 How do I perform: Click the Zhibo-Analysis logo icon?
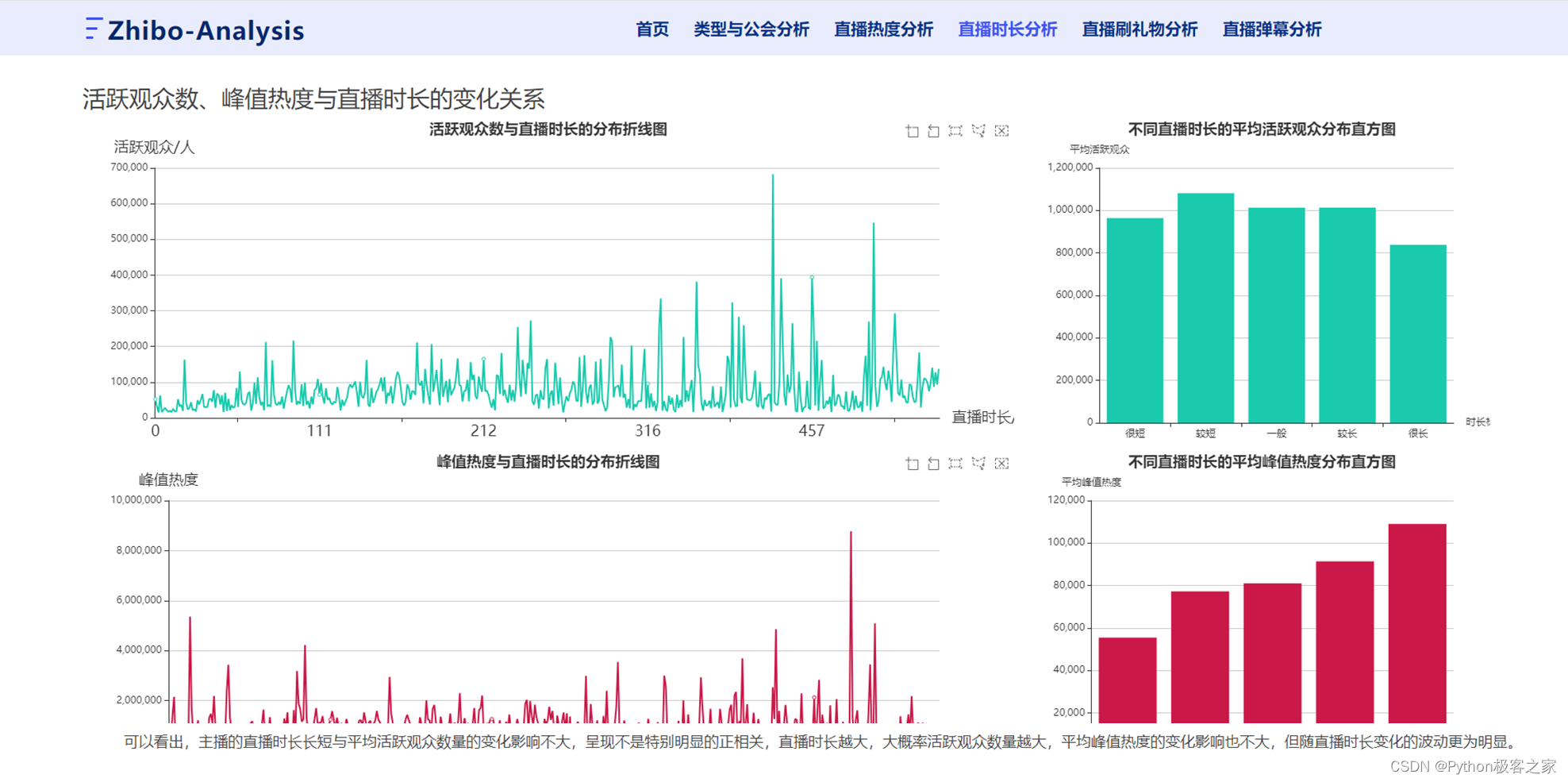(94, 29)
